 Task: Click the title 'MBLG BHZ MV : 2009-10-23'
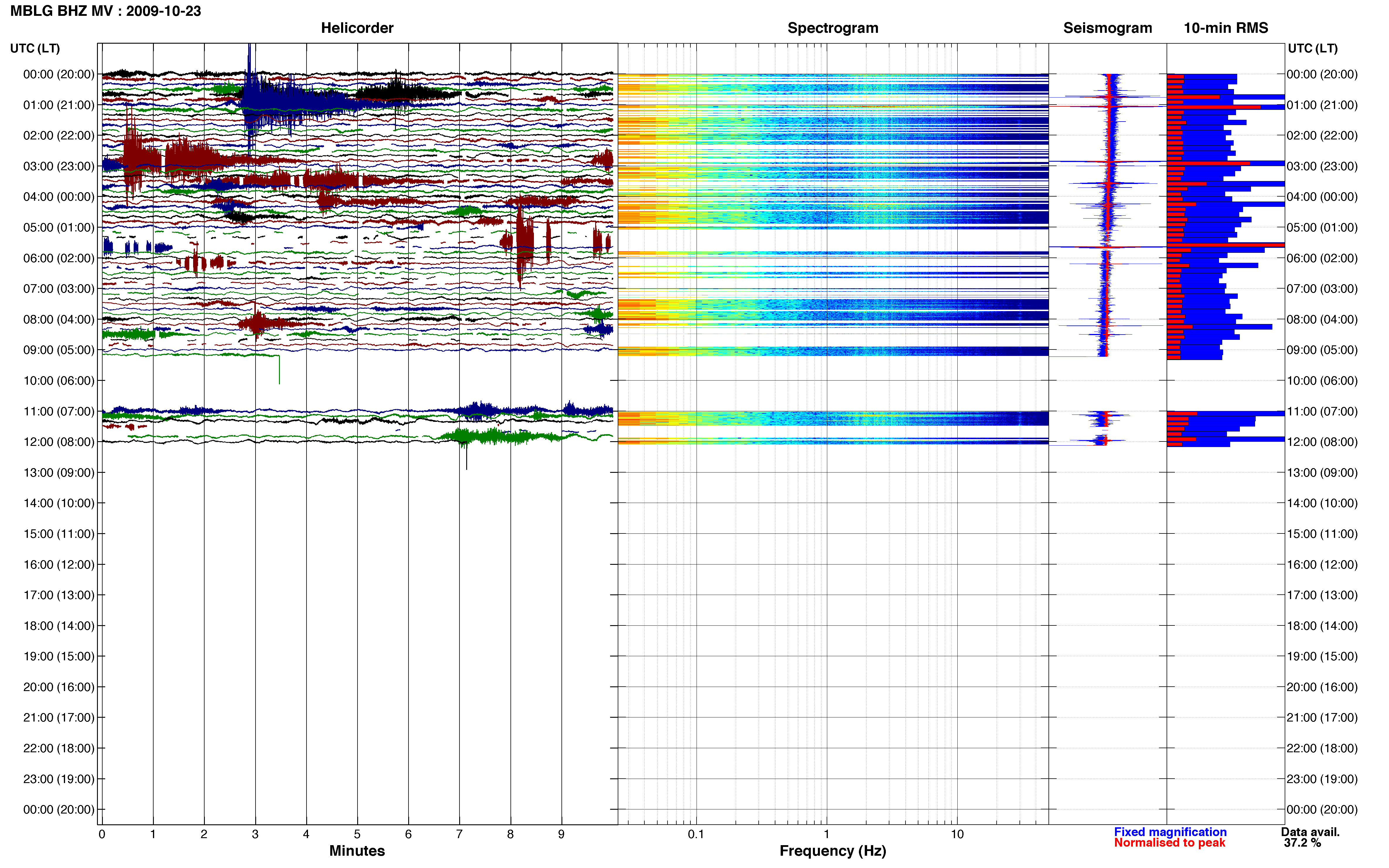click(106, 11)
